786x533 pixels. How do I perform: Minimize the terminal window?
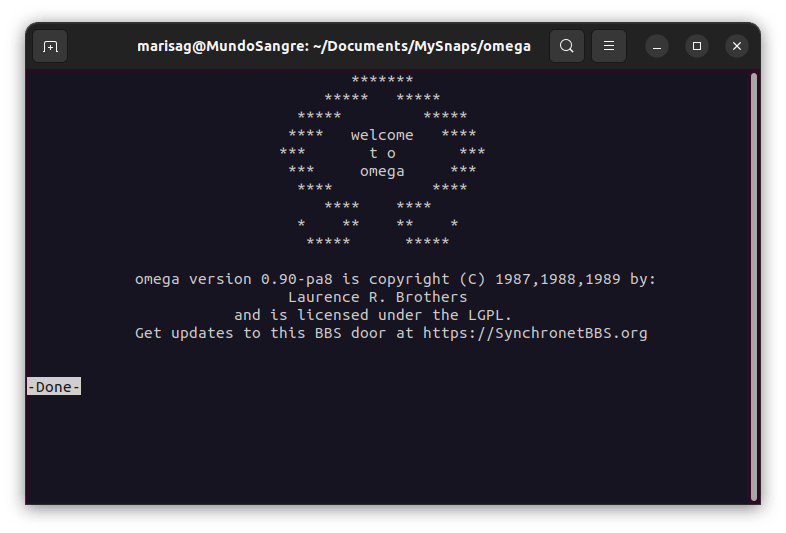[x=657, y=46]
